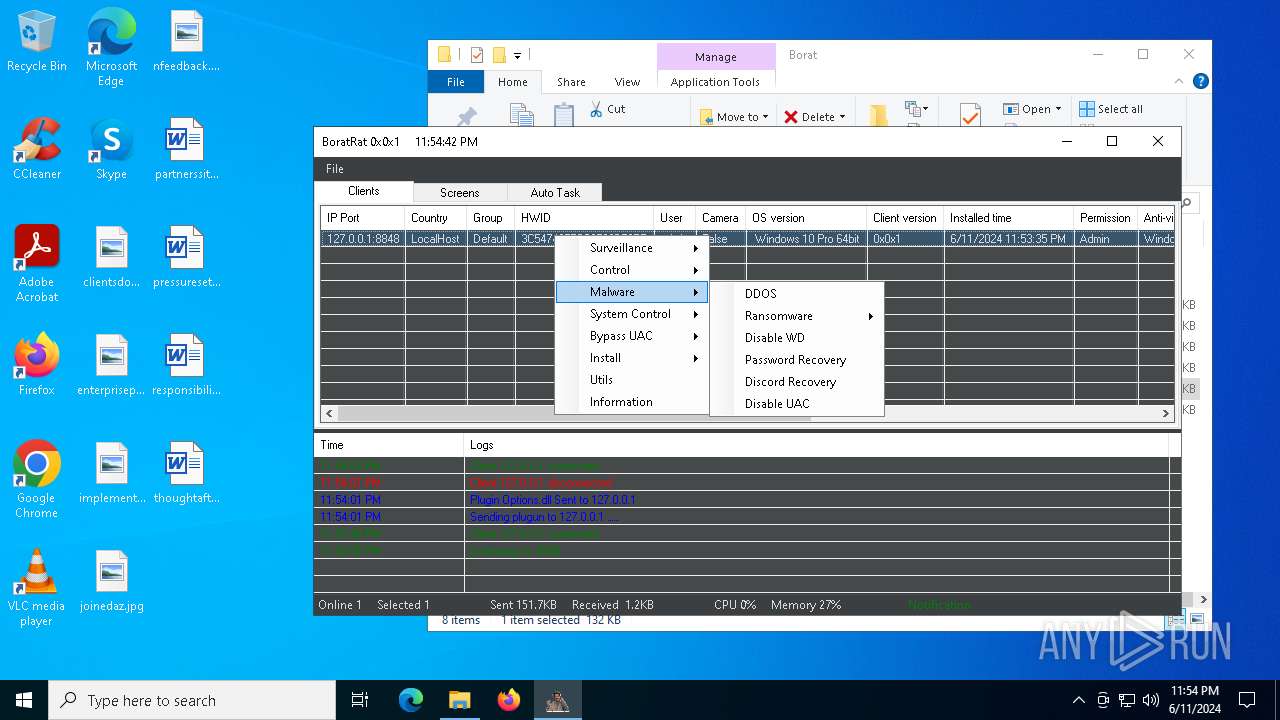Open the Microsoft Edge desktop shortcut

pos(111,48)
